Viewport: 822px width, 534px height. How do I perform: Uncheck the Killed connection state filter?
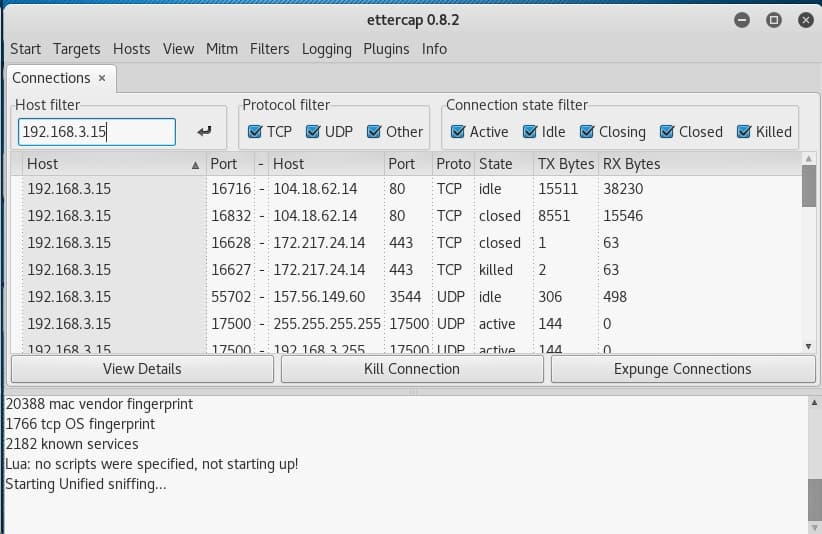744,132
